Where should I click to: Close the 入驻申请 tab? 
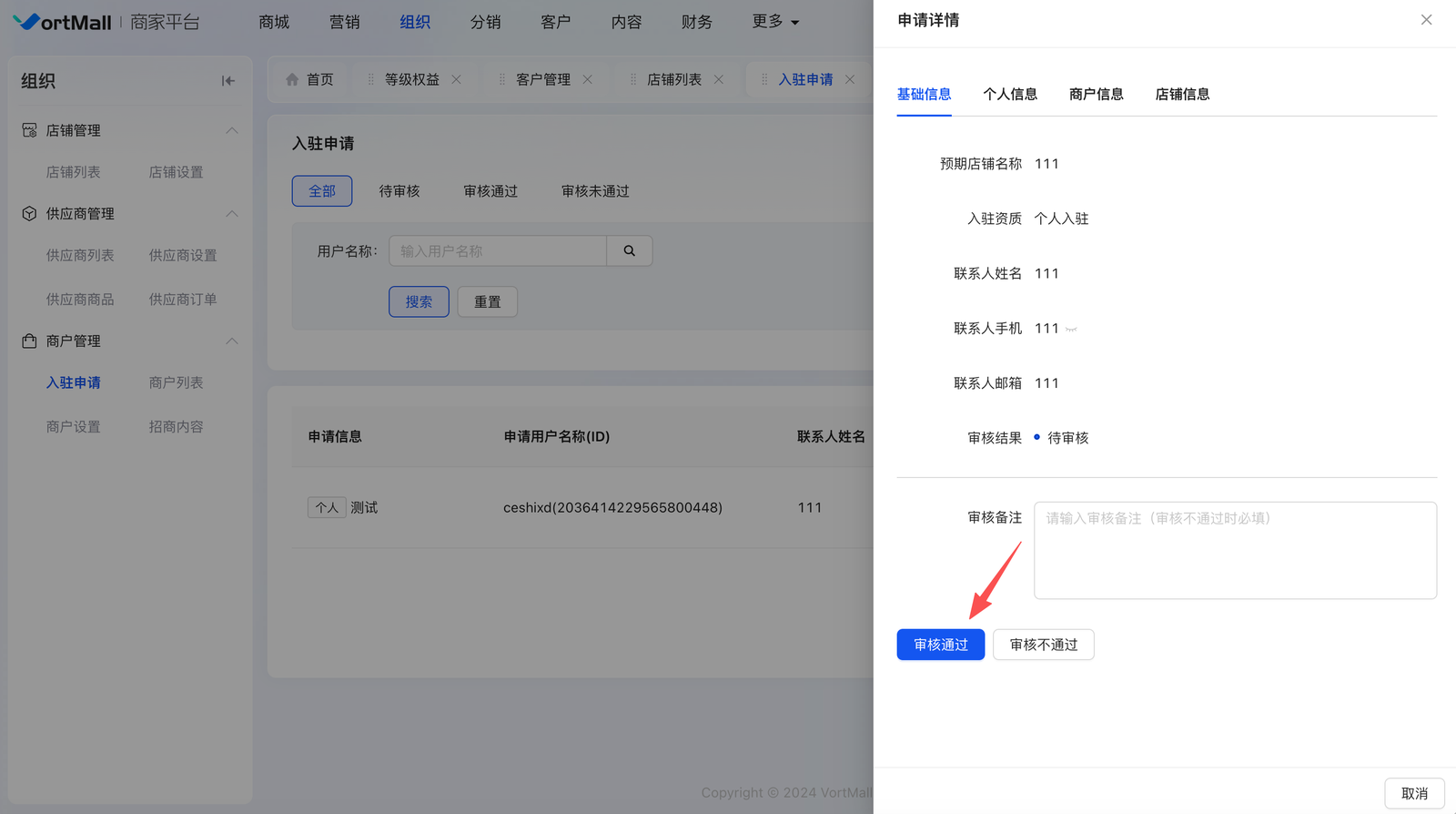point(850,80)
